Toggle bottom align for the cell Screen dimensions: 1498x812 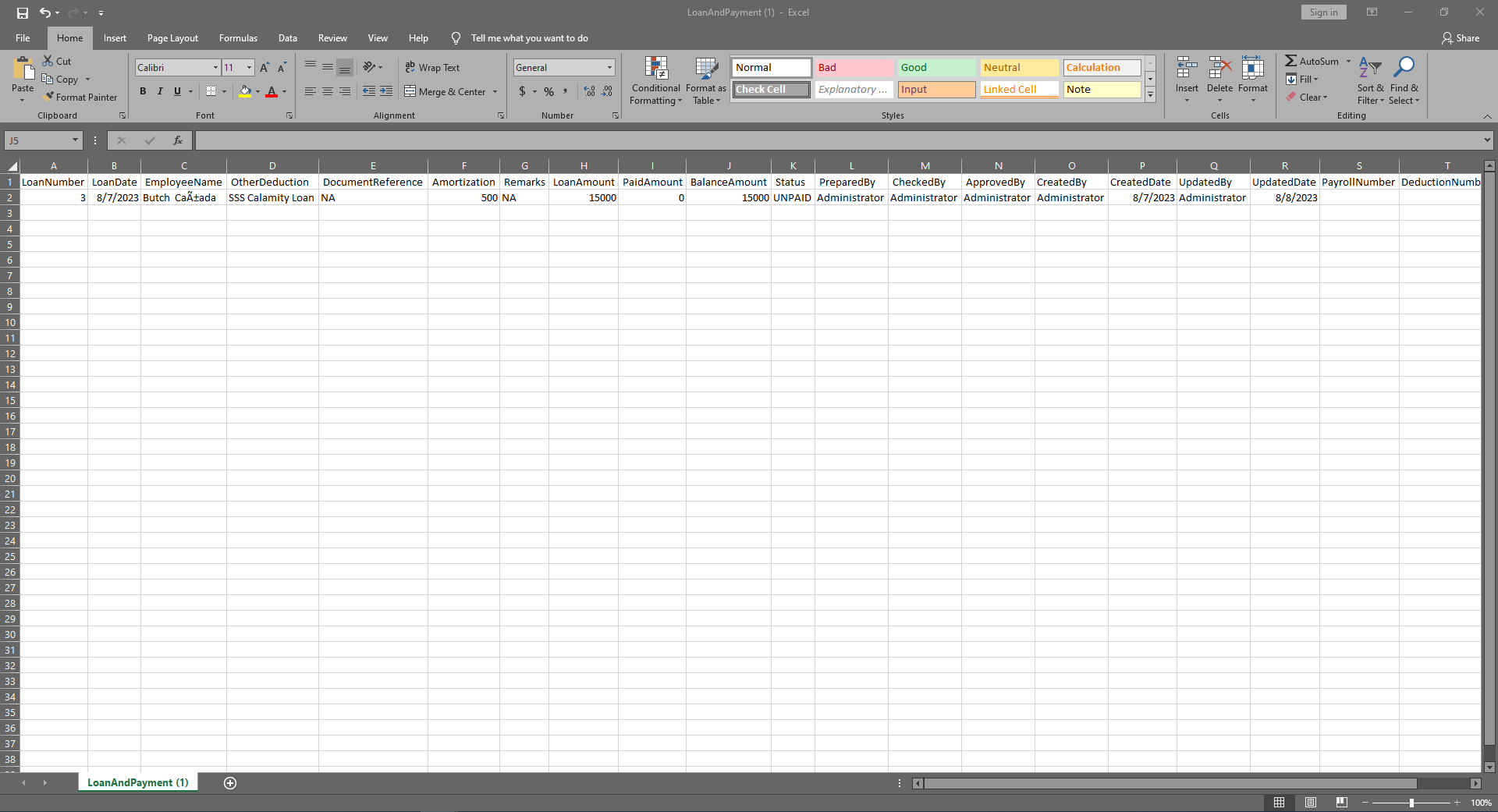coord(345,68)
